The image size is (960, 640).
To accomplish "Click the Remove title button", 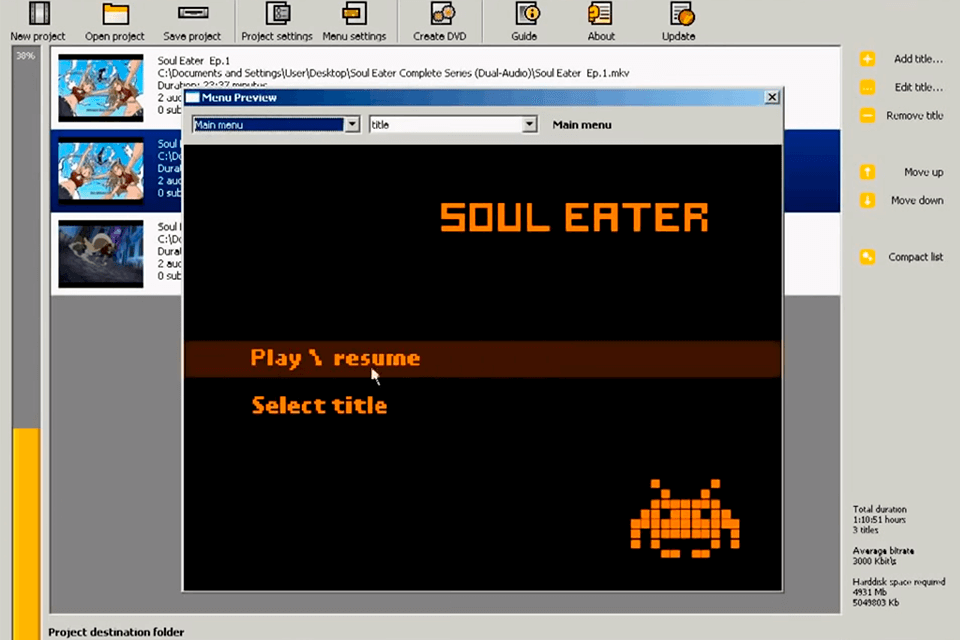I will [903, 116].
